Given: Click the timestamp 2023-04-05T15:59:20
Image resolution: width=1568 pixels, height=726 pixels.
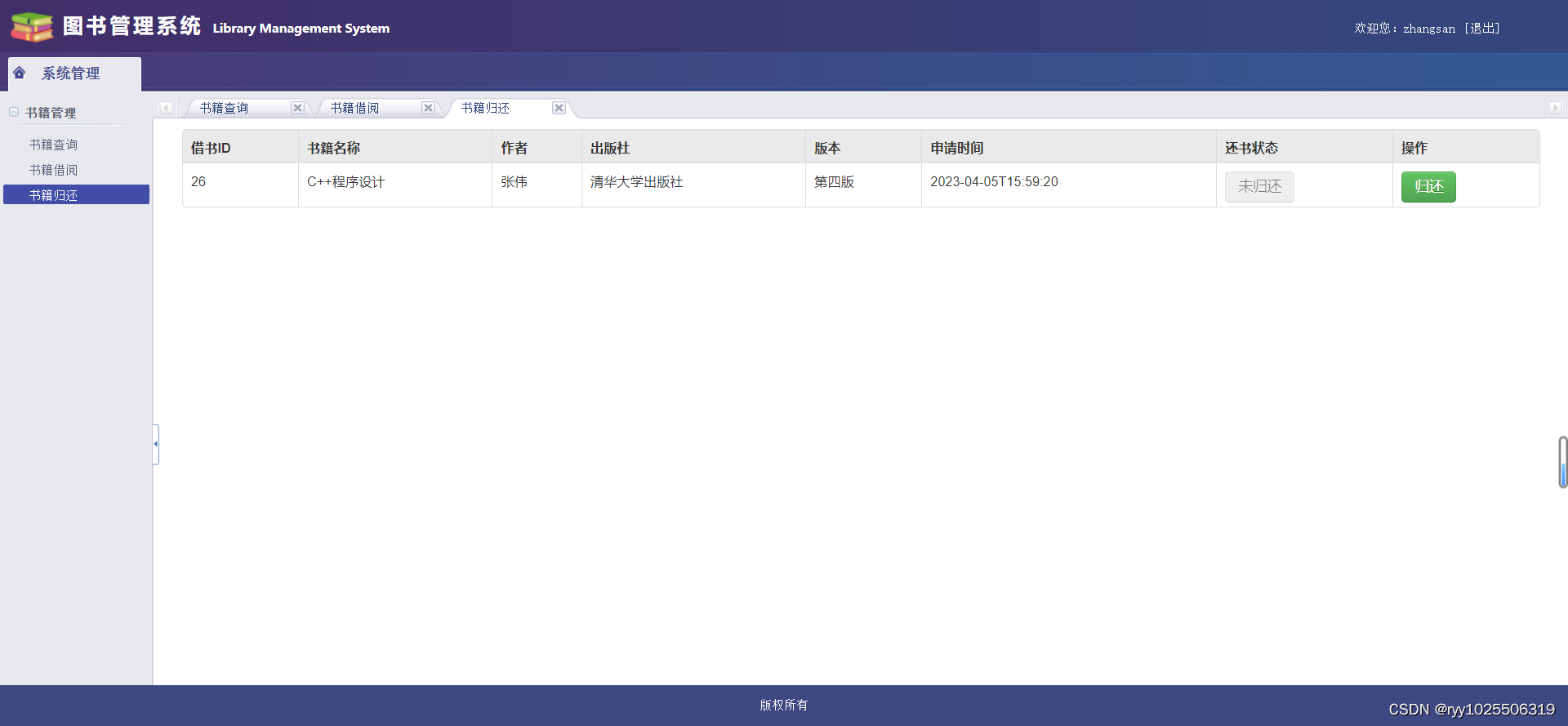Looking at the screenshot, I should coord(994,181).
